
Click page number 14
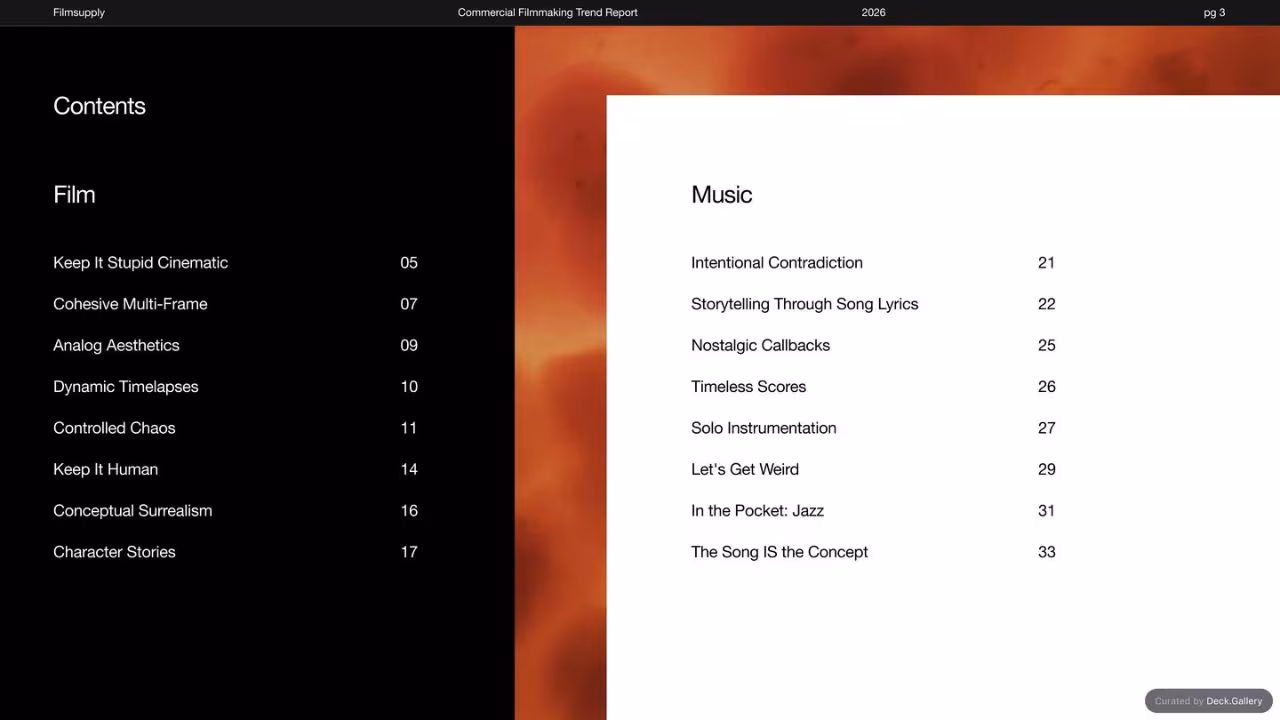[409, 469]
